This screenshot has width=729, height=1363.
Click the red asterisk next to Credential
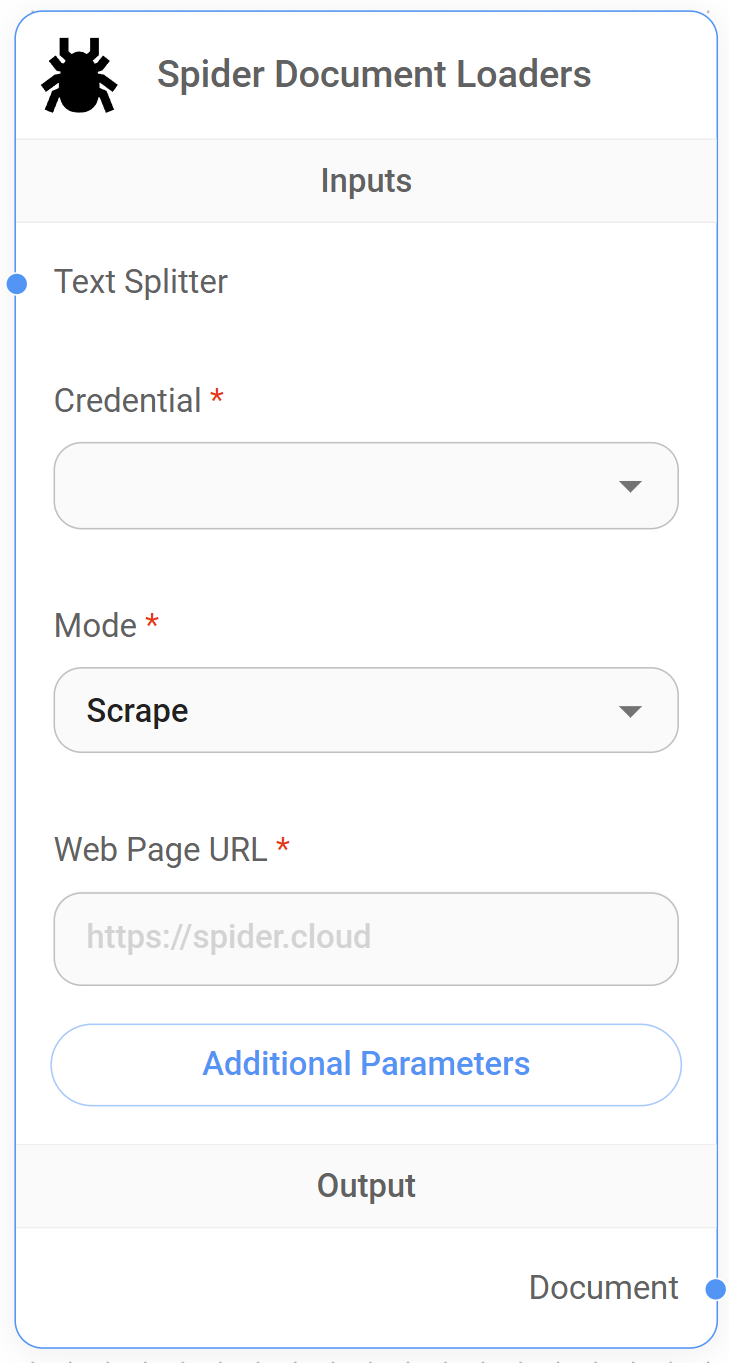[x=217, y=399]
